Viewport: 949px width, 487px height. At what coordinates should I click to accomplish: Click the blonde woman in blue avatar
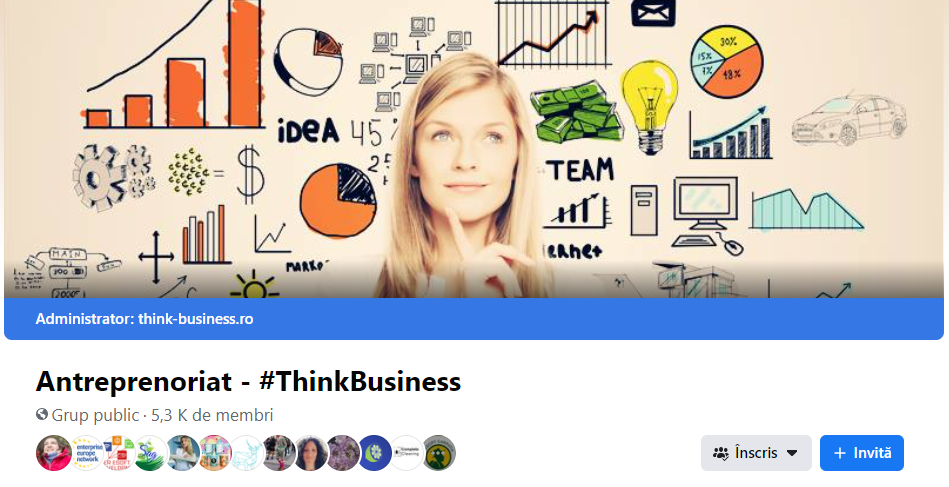182,453
